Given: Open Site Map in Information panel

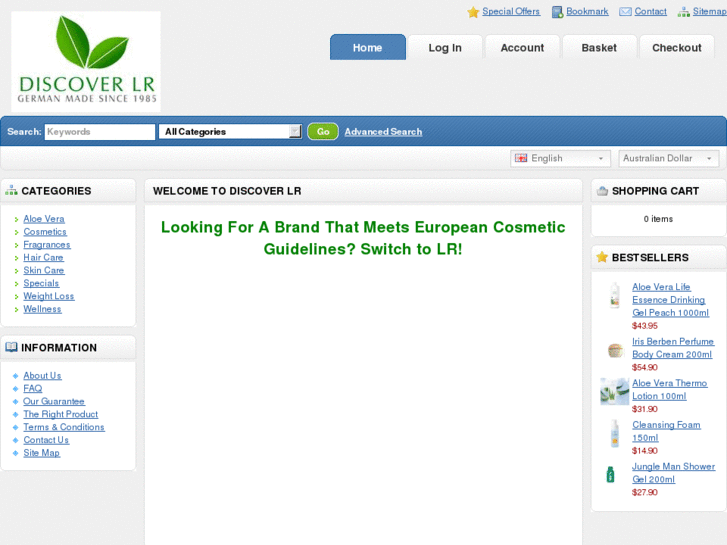Looking at the screenshot, I should pos(42,453).
